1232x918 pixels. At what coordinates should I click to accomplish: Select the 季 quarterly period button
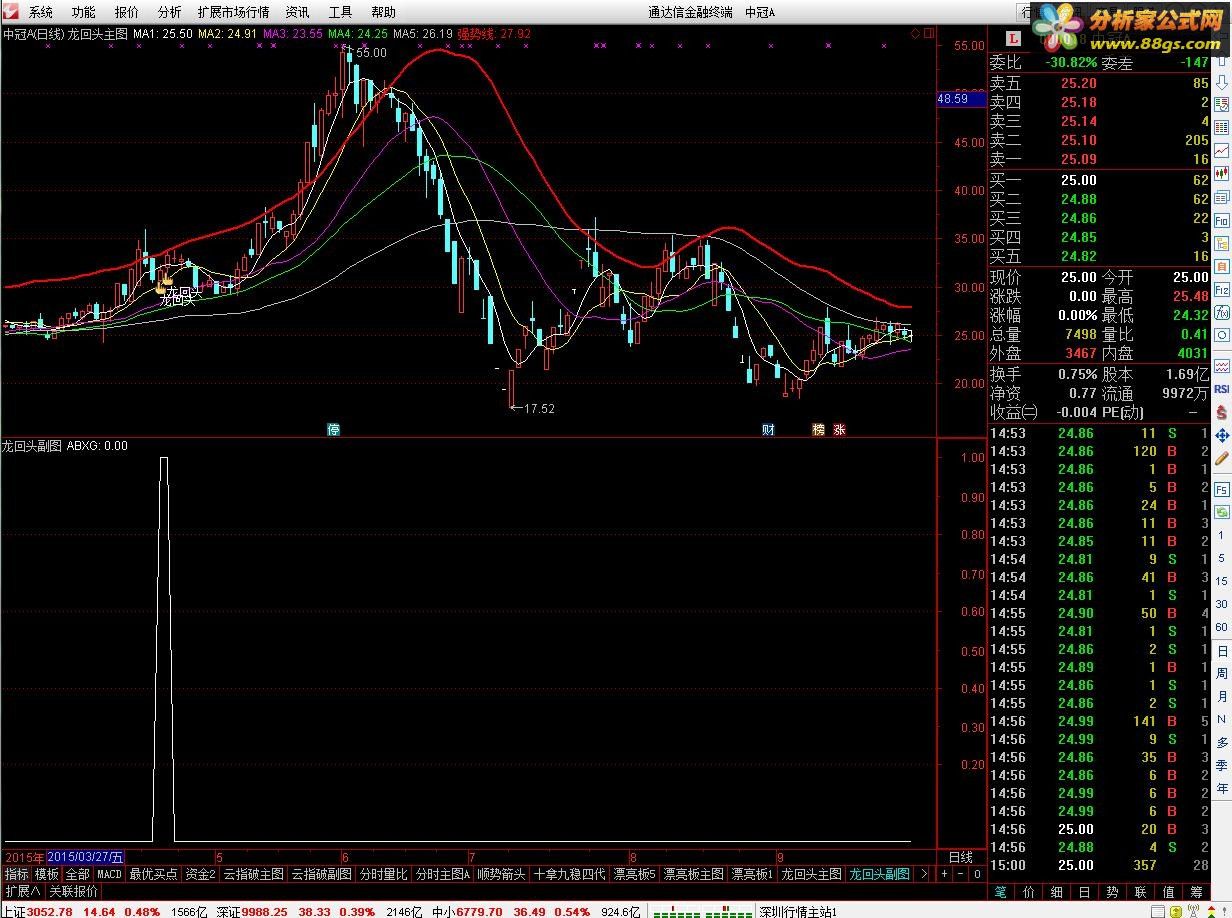pos(1222,764)
